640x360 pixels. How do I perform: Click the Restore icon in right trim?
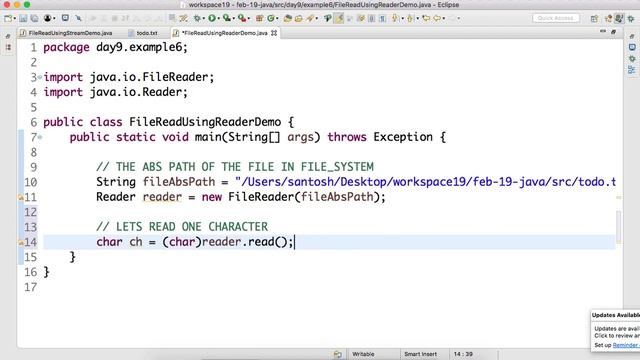pyautogui.click(x=632, y=37)
